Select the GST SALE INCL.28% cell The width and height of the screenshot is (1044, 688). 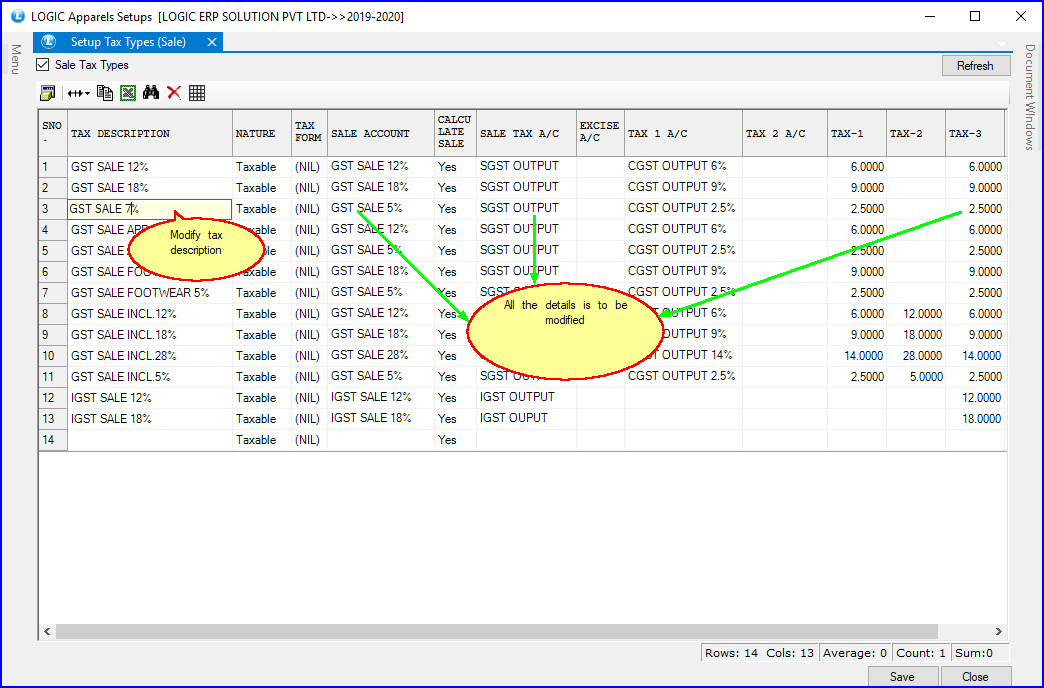click(150, 356)
